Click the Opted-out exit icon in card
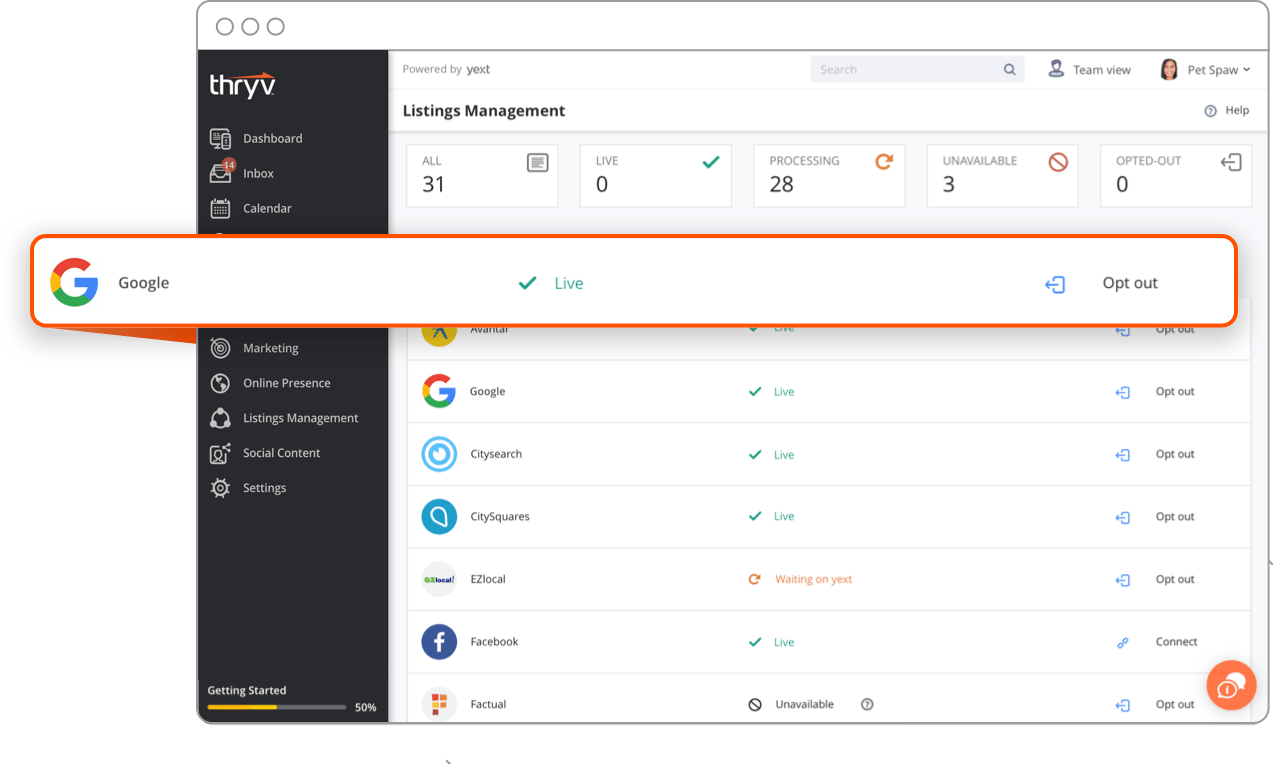This screenshot has height=764, width=1274. click(1231, 162)
